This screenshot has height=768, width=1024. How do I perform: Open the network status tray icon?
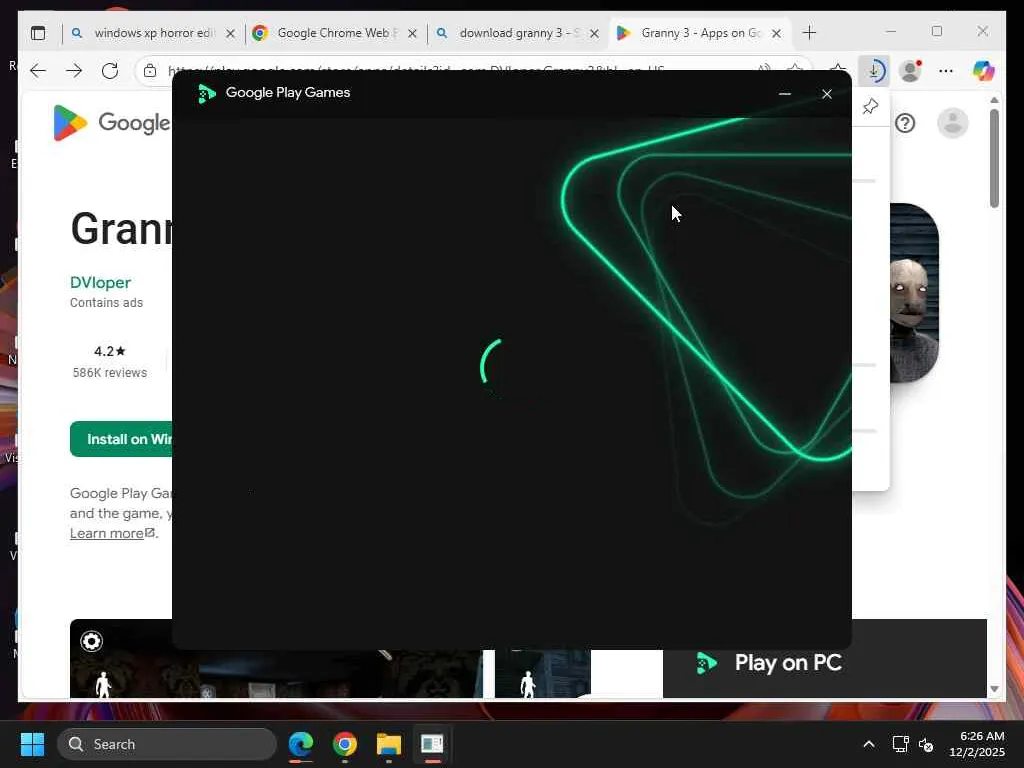coord(901,744)
